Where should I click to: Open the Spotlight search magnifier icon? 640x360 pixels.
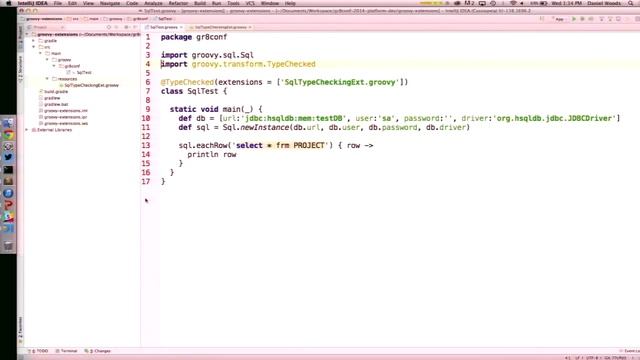(631, 3)
